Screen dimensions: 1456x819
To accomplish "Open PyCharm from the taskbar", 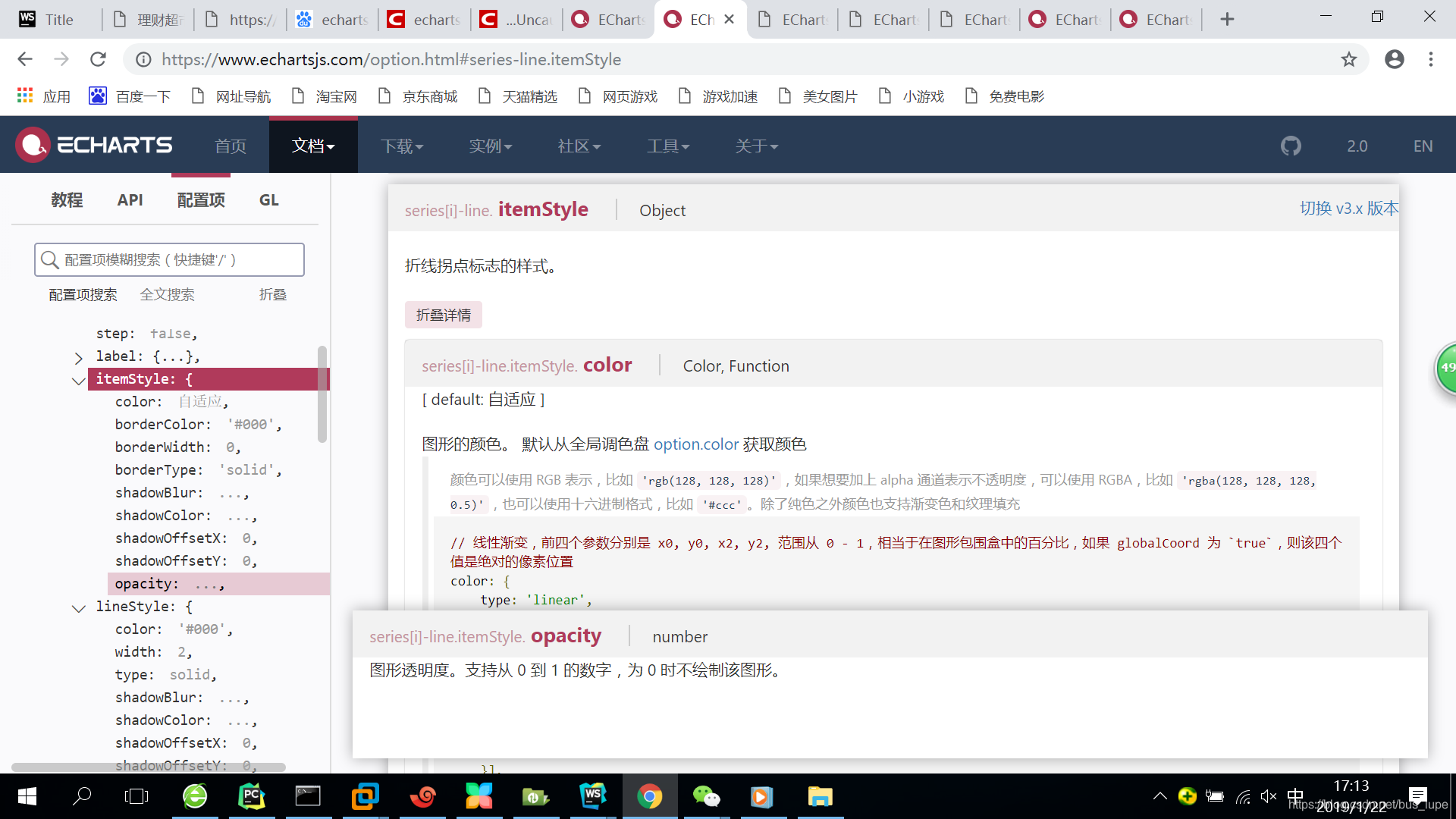I will [252, 796].
